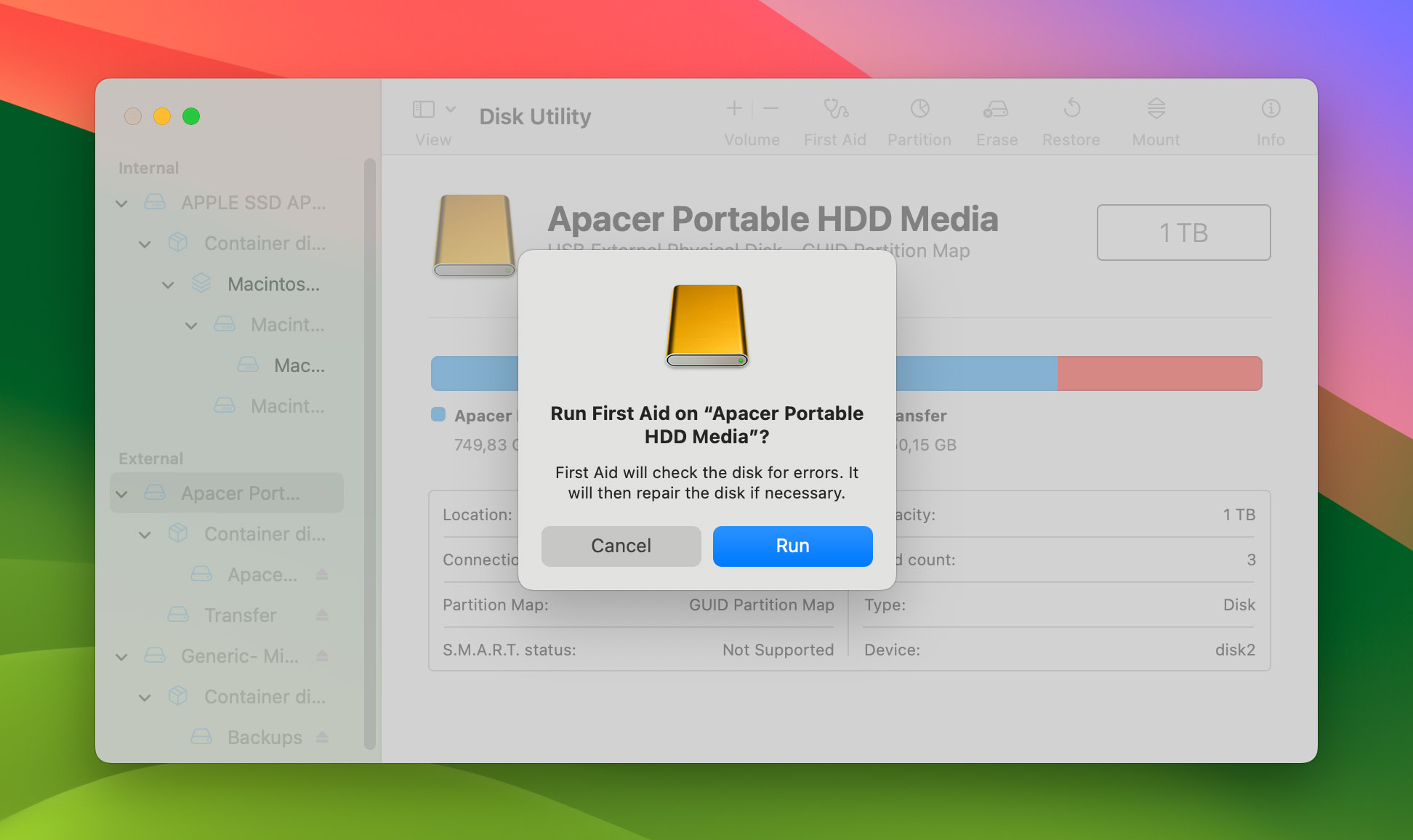Cancel the First Aid dialog

621,545
